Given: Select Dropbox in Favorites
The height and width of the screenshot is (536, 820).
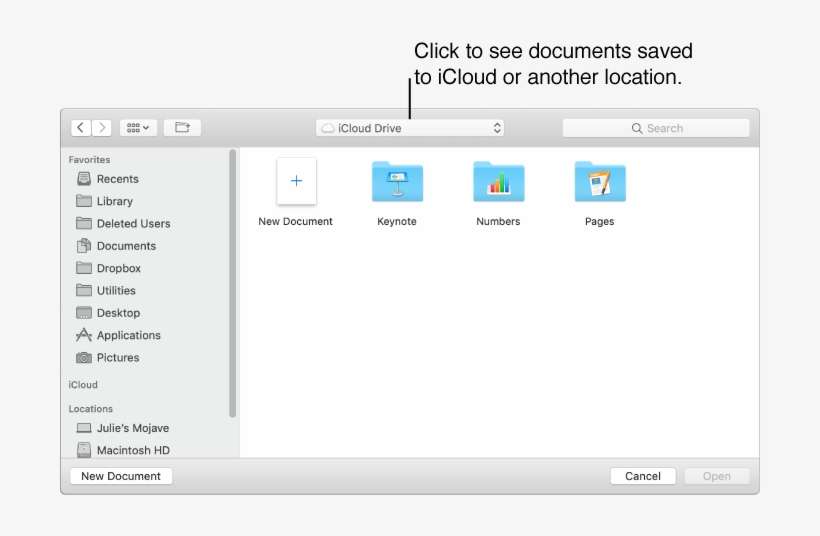Looking at the screenshot, I should pos(119,268).
